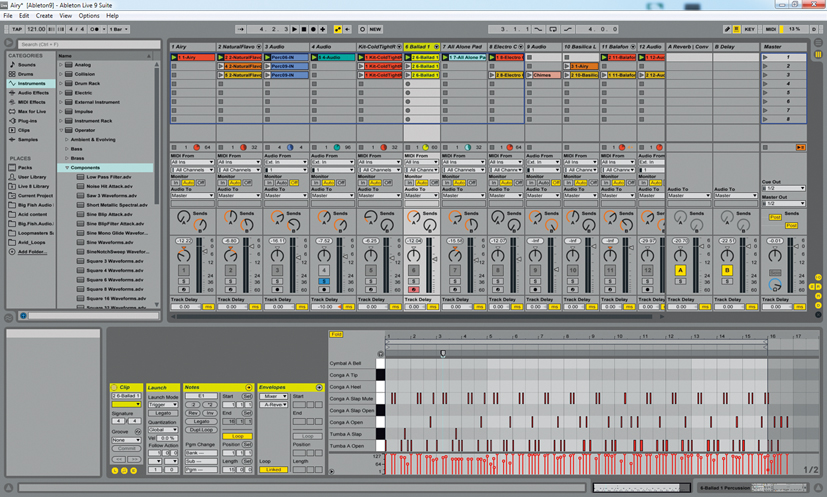This screenshot has width=827, height=497.
Task: Click the track 1 pan knob
Action: point(184,256)
